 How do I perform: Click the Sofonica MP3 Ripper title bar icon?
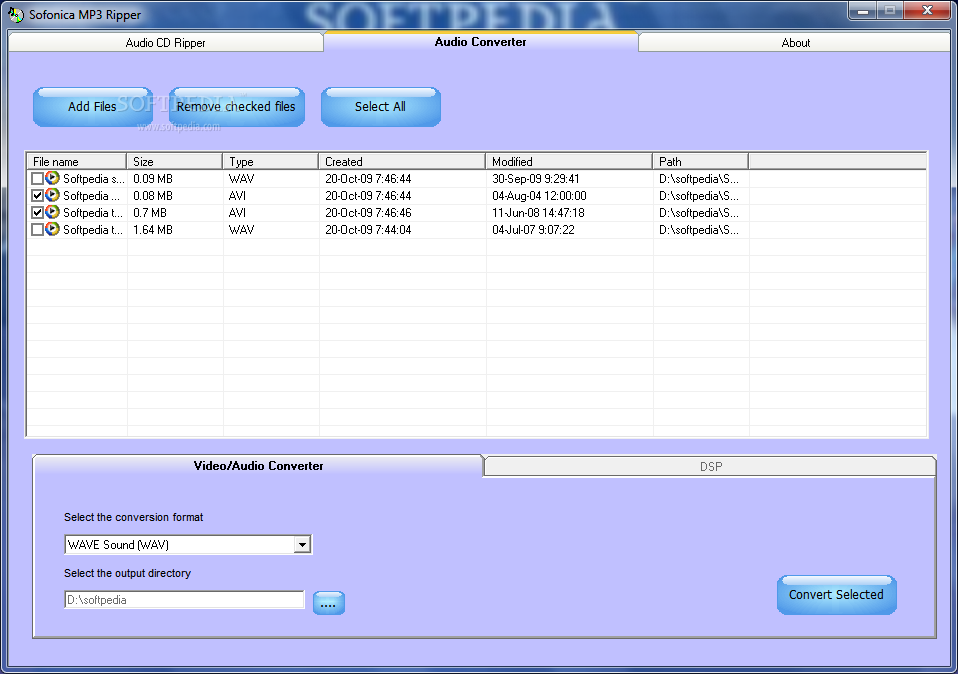coord(15,14)
